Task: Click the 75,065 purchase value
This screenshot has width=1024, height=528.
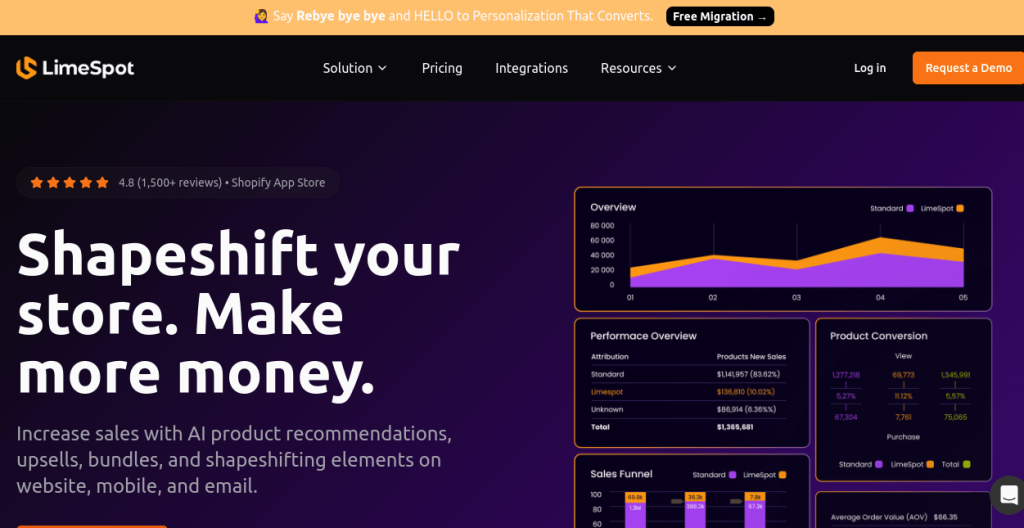Action: [x=955, y=417]
